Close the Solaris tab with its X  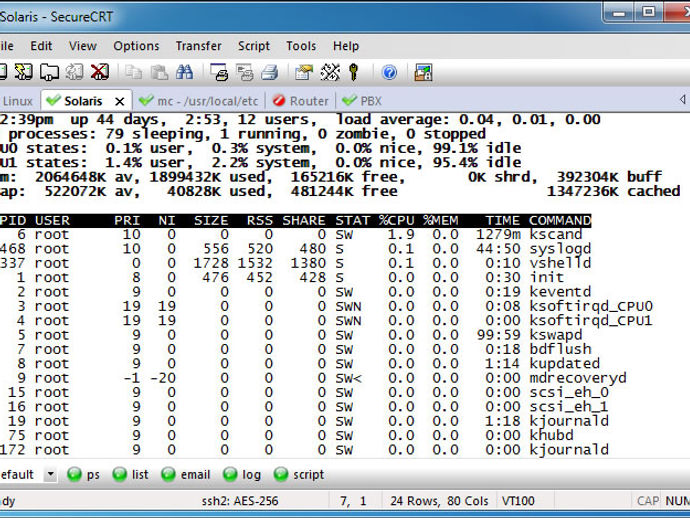tap(119, 101)
